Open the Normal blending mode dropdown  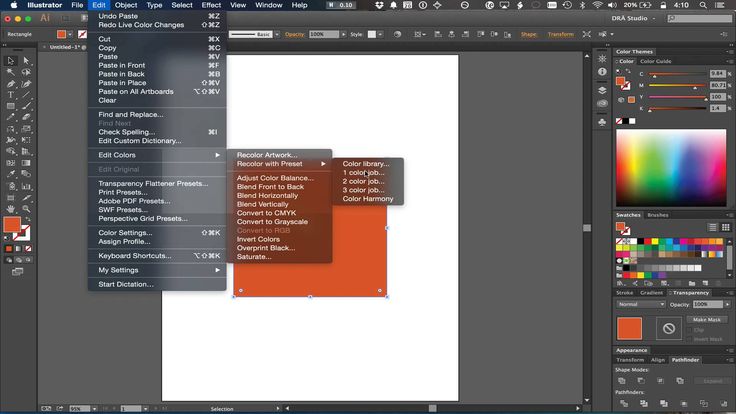click(641, 304)
